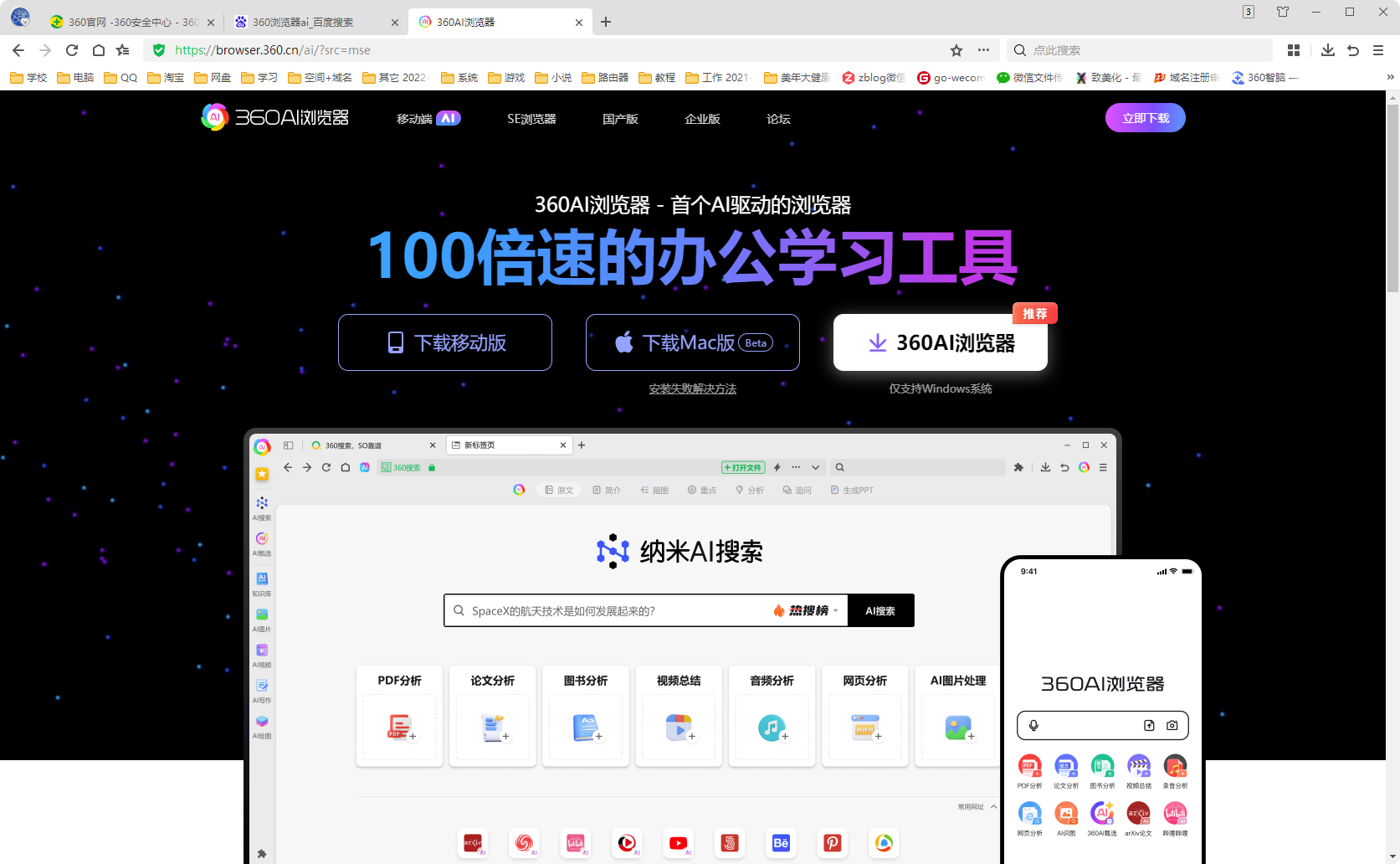Screen dimensions: 1400x864
Task: Click Behance shortcut icon in preview
Action: pyautogui.click(x=781, y=843)
